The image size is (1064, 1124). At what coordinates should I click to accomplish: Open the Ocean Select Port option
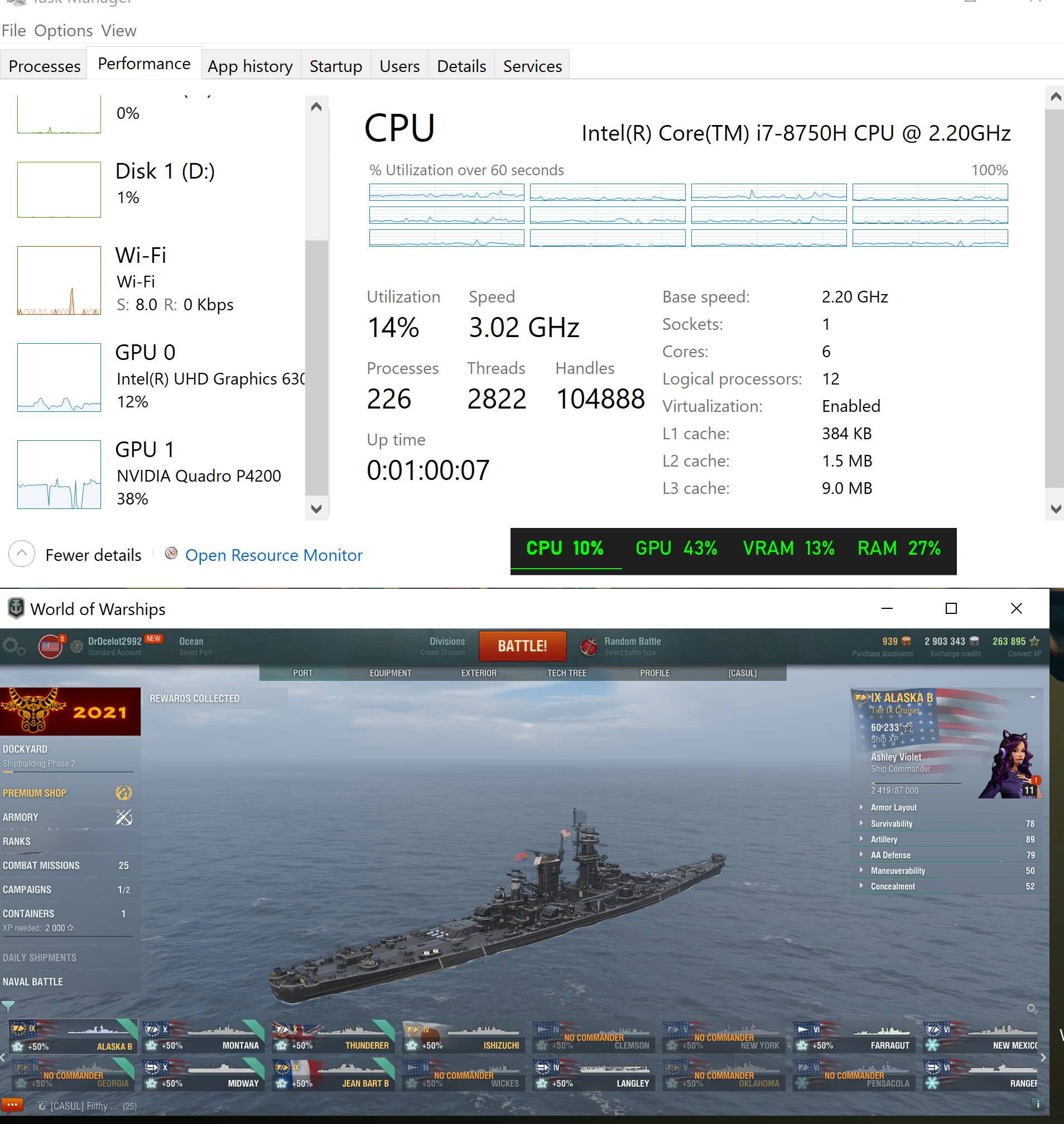tap(195, 646)
